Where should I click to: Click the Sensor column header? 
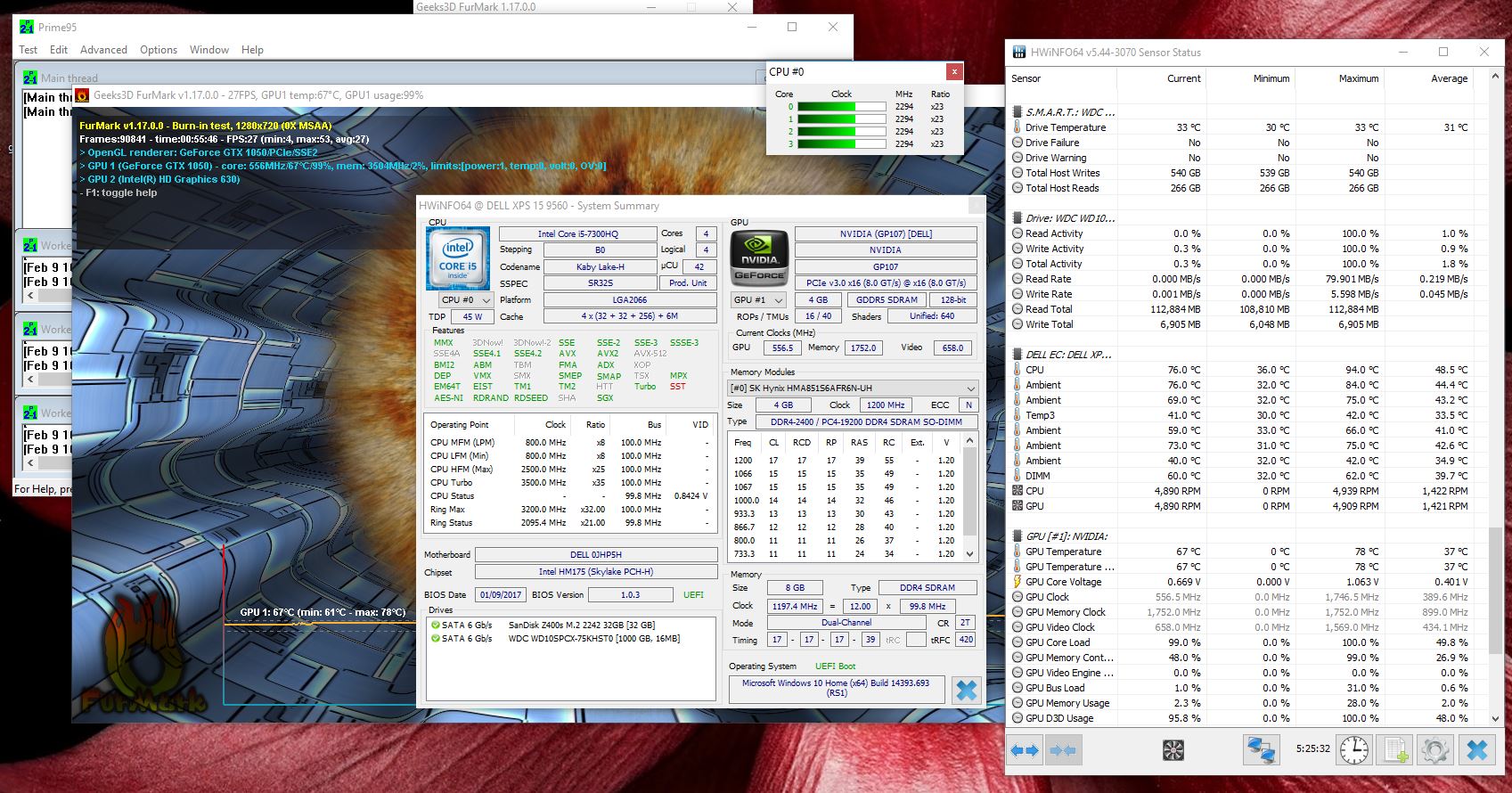(x=1062, y=78)
